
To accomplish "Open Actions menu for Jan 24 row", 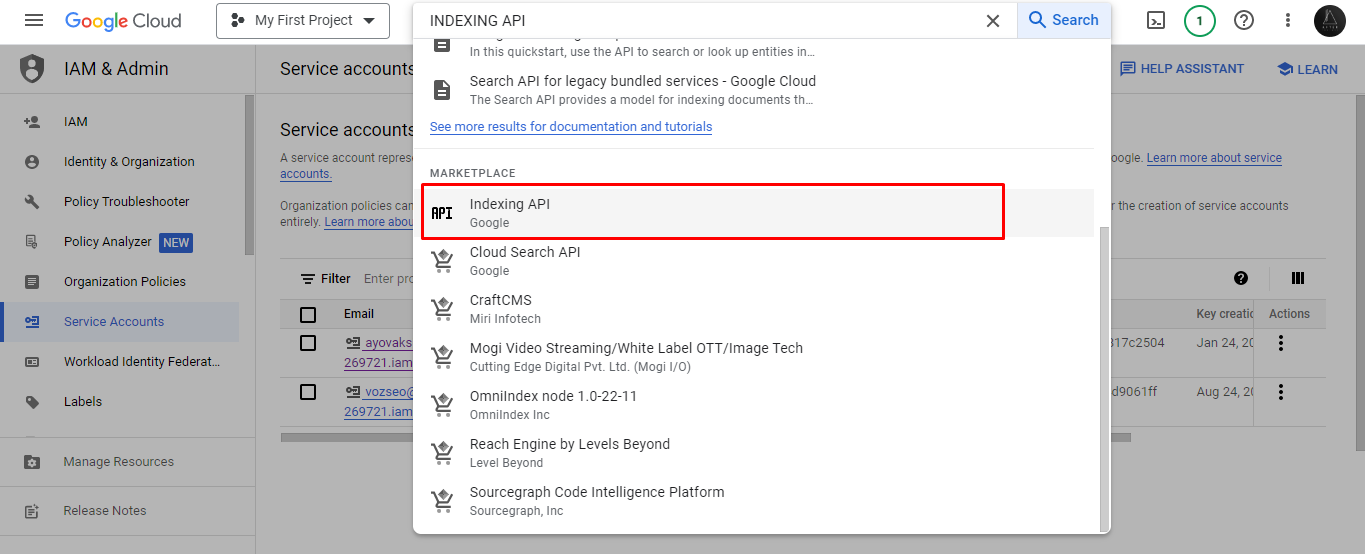I will point(1281,343).
